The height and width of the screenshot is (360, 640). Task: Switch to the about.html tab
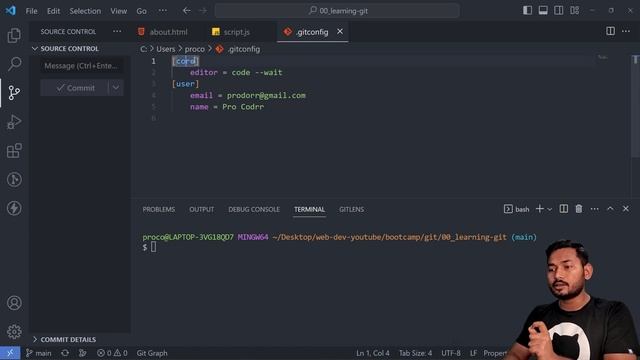pyautogui.click(x=163, y=32)
